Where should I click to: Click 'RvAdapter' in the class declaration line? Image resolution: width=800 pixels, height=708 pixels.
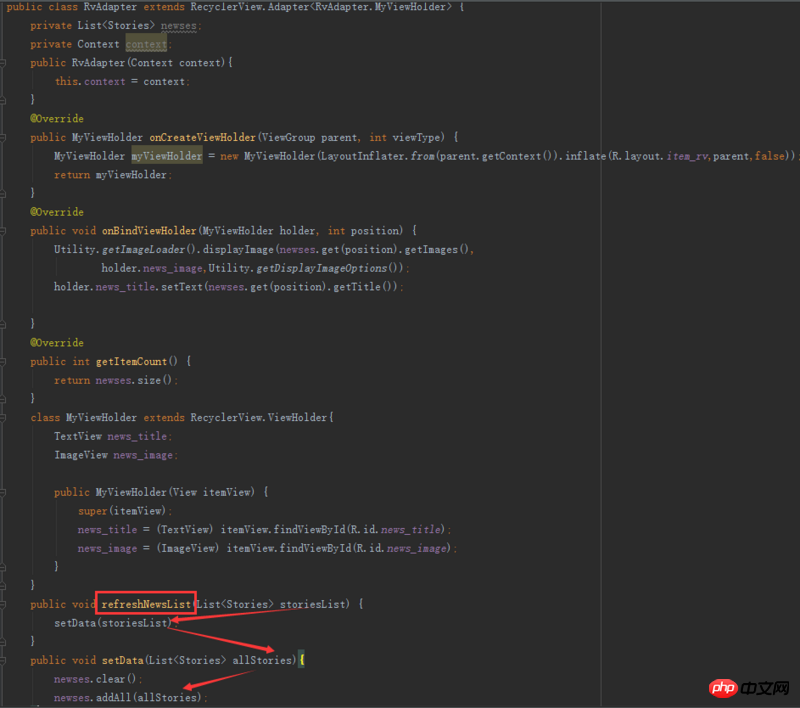point(110,7)
